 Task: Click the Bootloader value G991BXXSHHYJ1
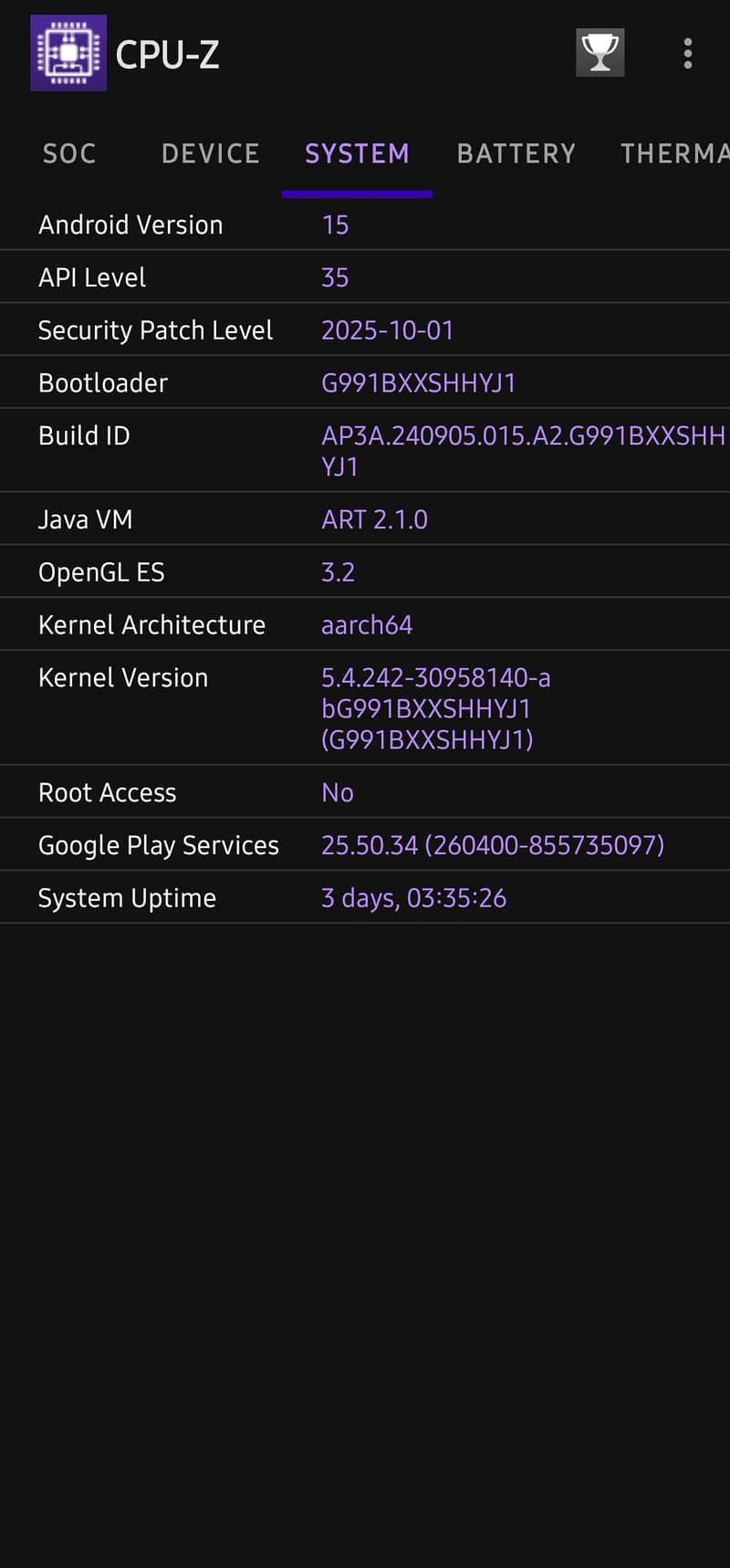[x=419, y=383]
